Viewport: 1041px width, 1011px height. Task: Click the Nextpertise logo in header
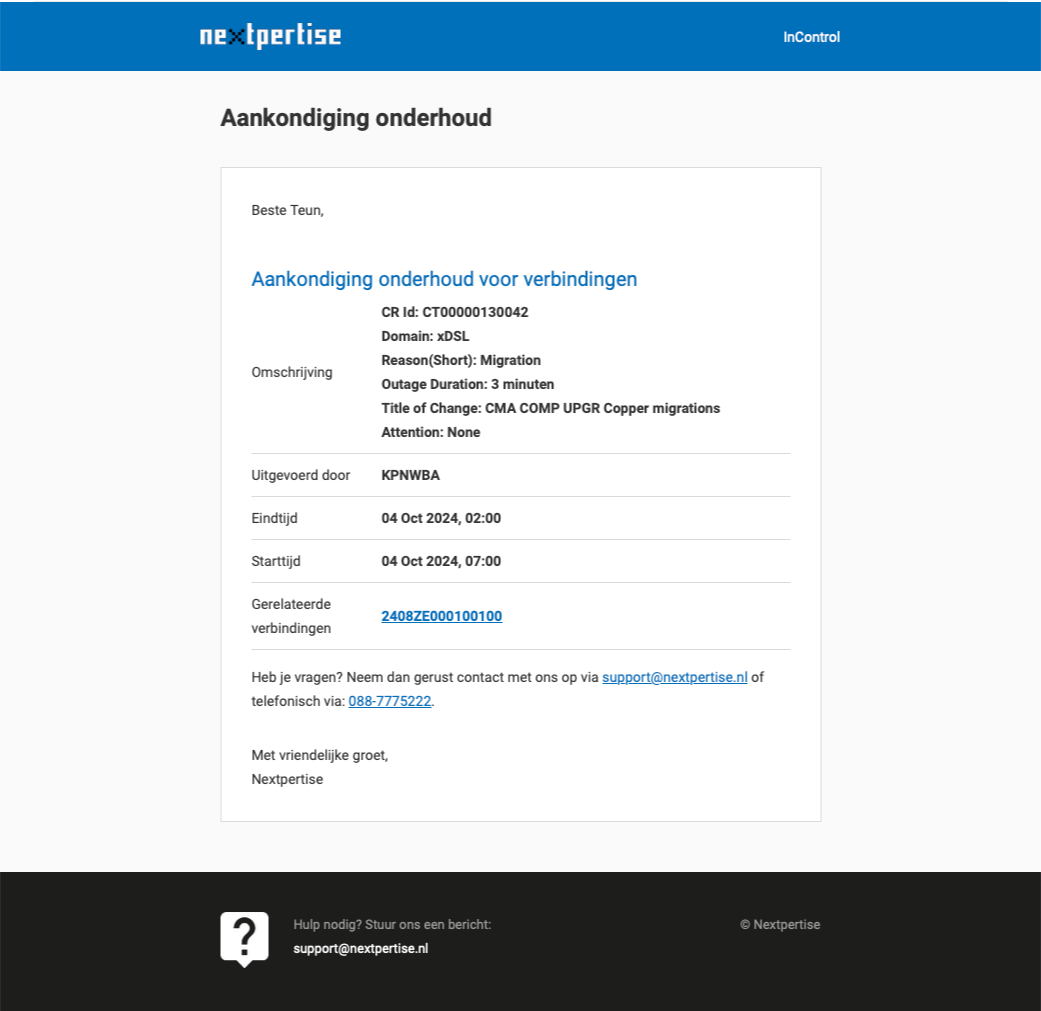point(270,36)
